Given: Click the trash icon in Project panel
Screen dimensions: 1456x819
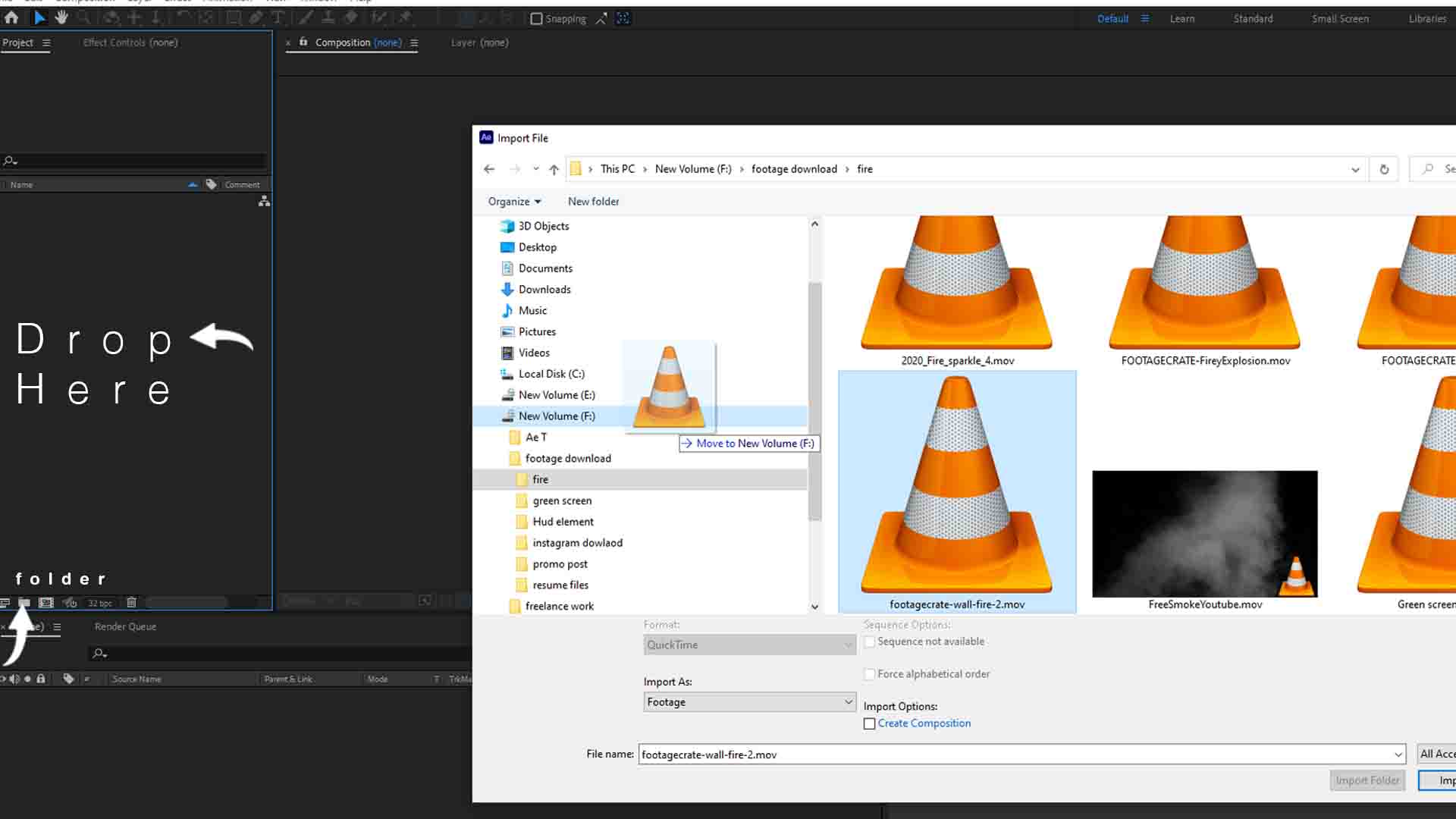Looking at the screenshot, I should (x=131, y=603).
